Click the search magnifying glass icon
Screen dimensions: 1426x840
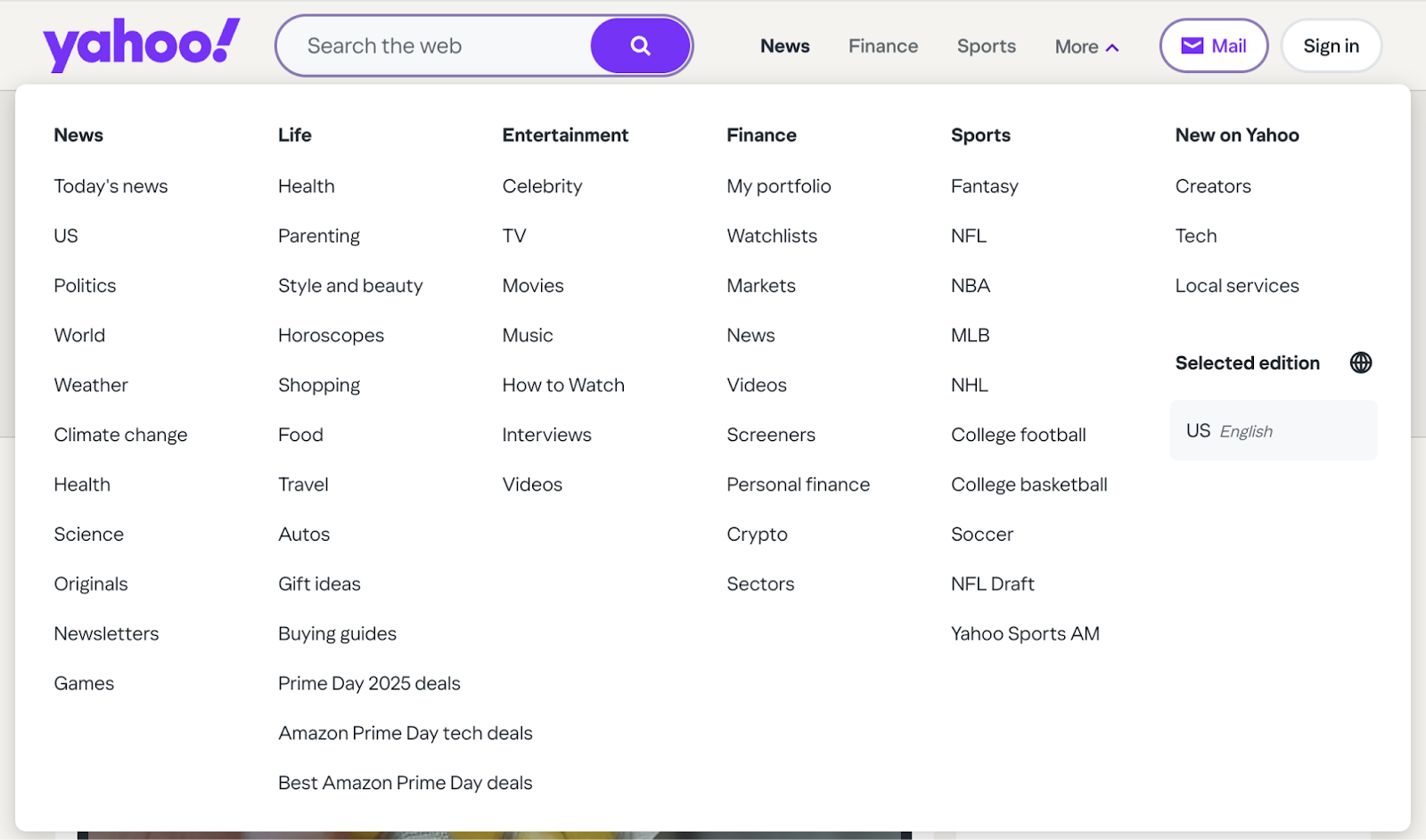(640, 45)
